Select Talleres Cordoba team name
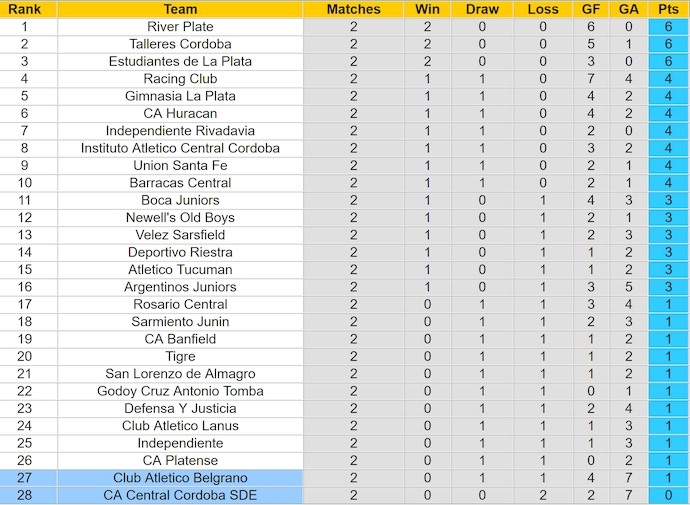 pyautogui.click(x=180, y=44)
